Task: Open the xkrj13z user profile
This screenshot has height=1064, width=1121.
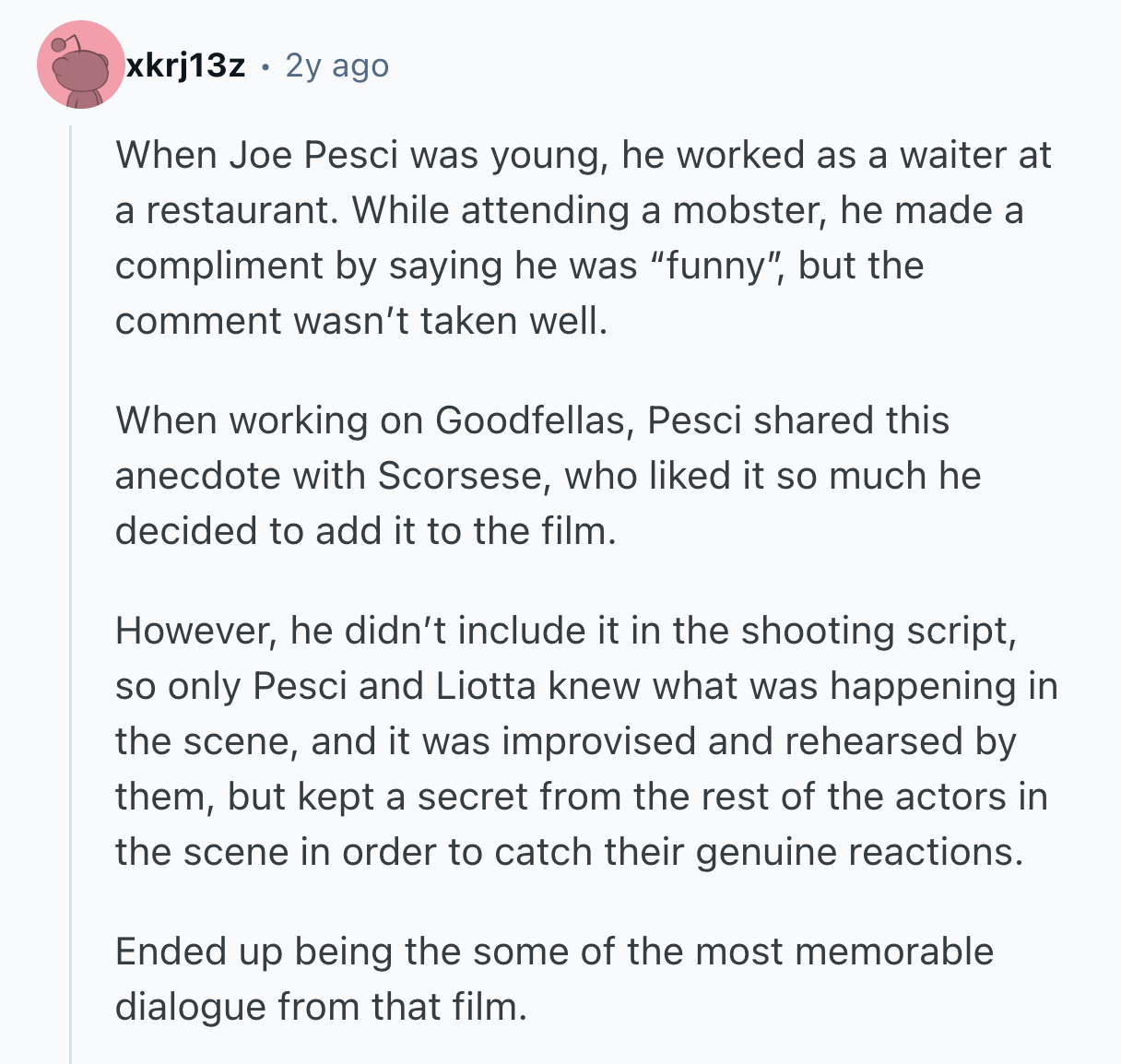Action: [185, 65]
